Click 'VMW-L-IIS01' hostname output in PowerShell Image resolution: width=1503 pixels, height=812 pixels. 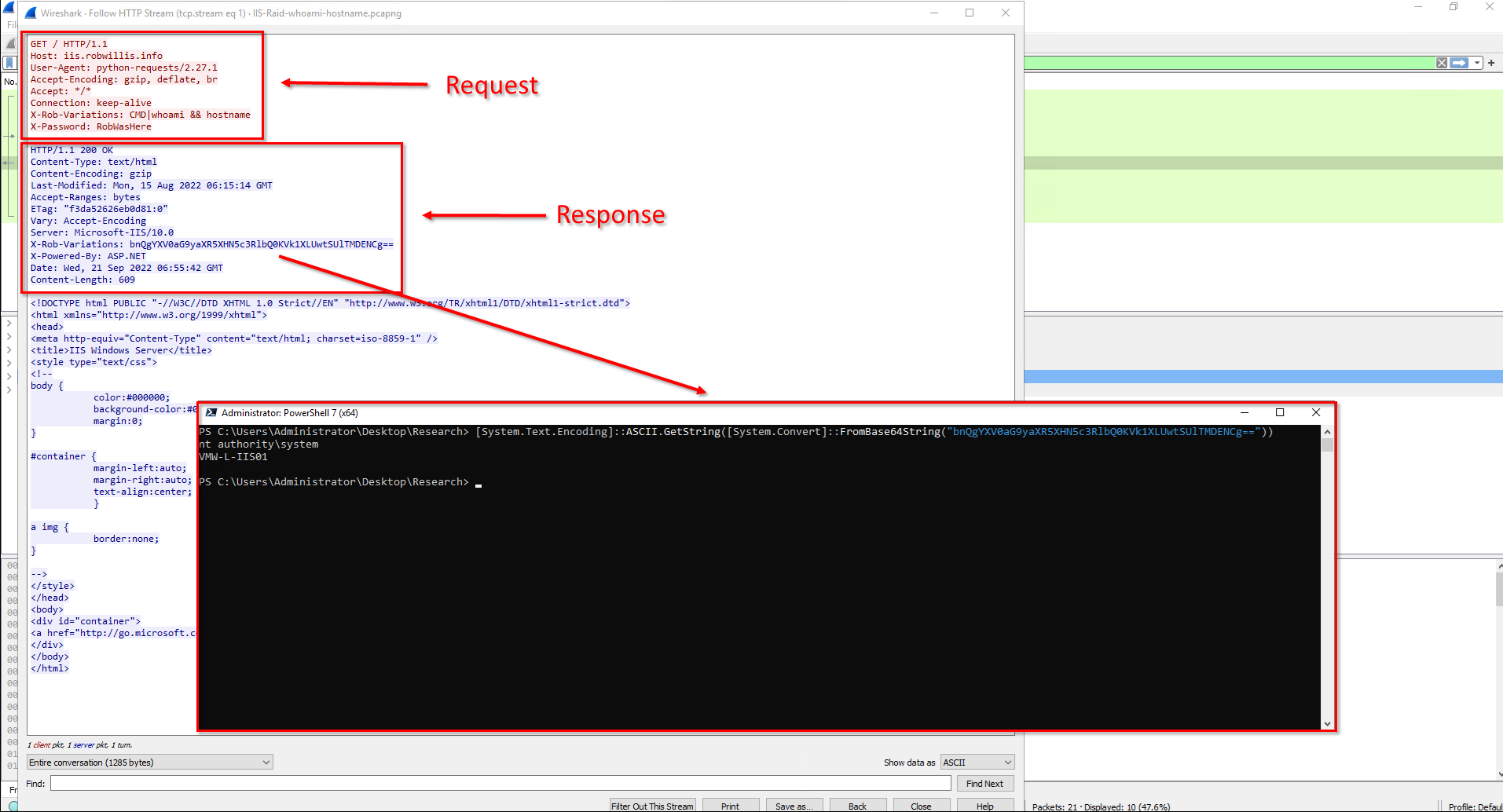pos(233,456)
